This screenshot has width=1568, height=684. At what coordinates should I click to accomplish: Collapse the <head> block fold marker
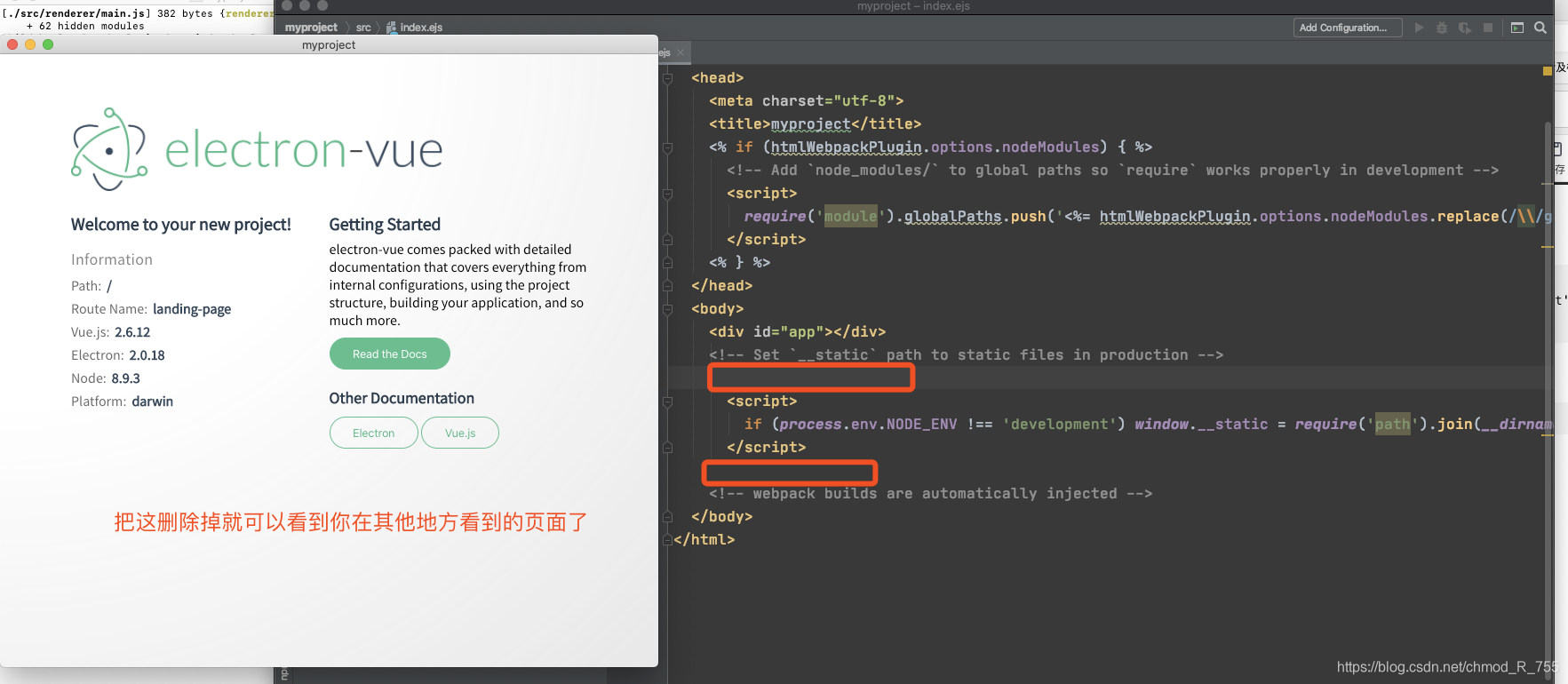point(667,78)
